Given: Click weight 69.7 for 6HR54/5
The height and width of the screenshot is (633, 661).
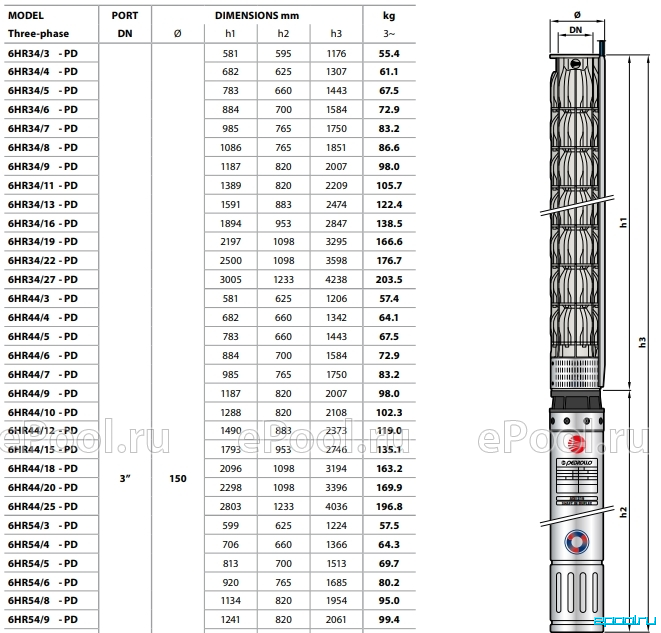Looking at the screenshot, I should tap(389, 563).
